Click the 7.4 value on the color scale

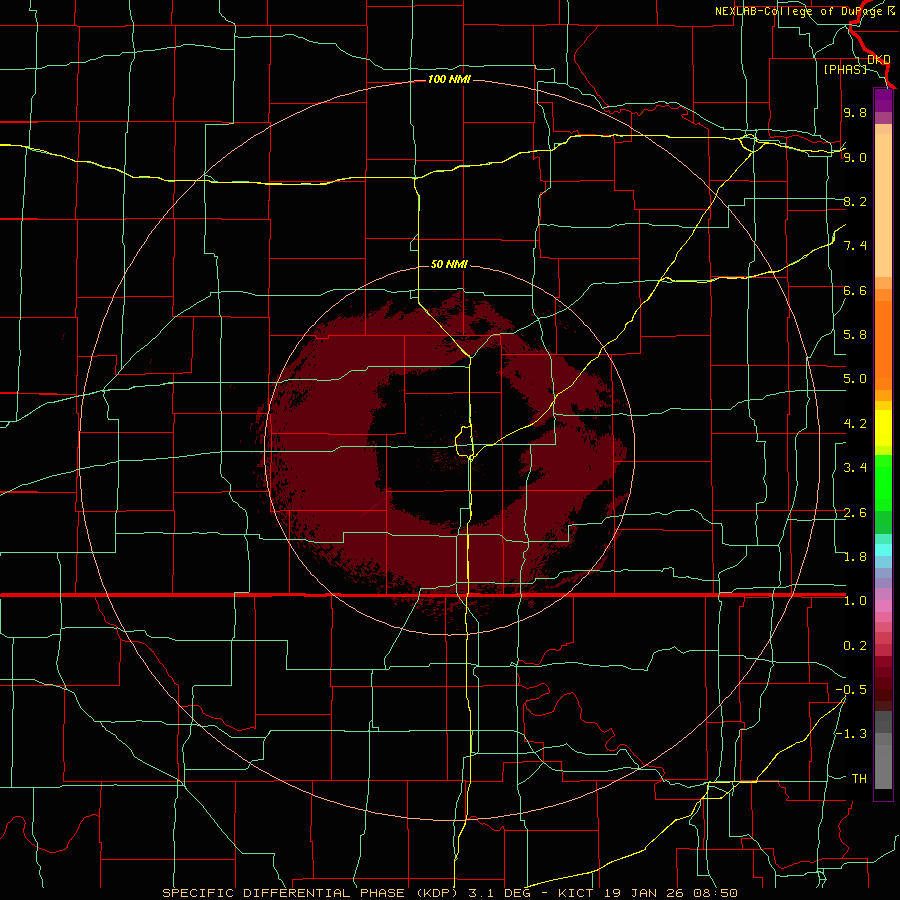tap(855, 246)
